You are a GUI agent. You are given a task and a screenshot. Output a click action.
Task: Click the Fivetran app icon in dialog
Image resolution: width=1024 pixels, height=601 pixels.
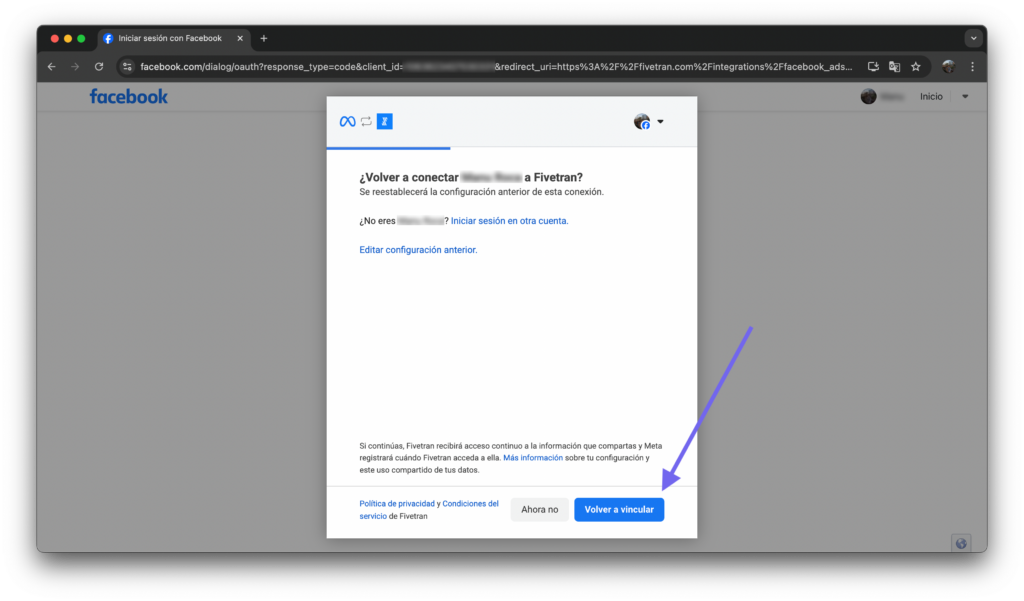coord(385,122)
